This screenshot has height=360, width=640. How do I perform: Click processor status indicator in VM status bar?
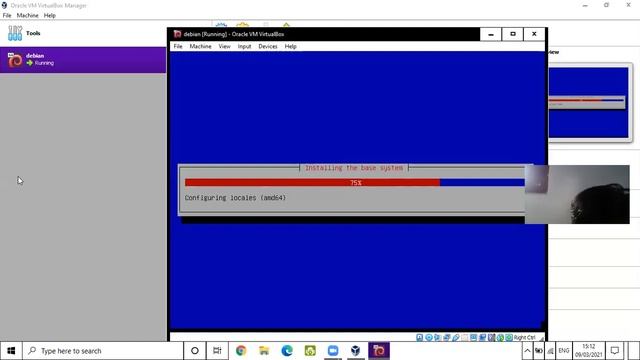491,338
